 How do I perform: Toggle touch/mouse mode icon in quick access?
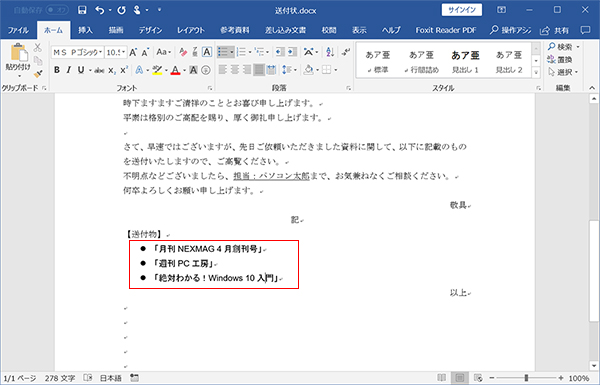(137, 10)
